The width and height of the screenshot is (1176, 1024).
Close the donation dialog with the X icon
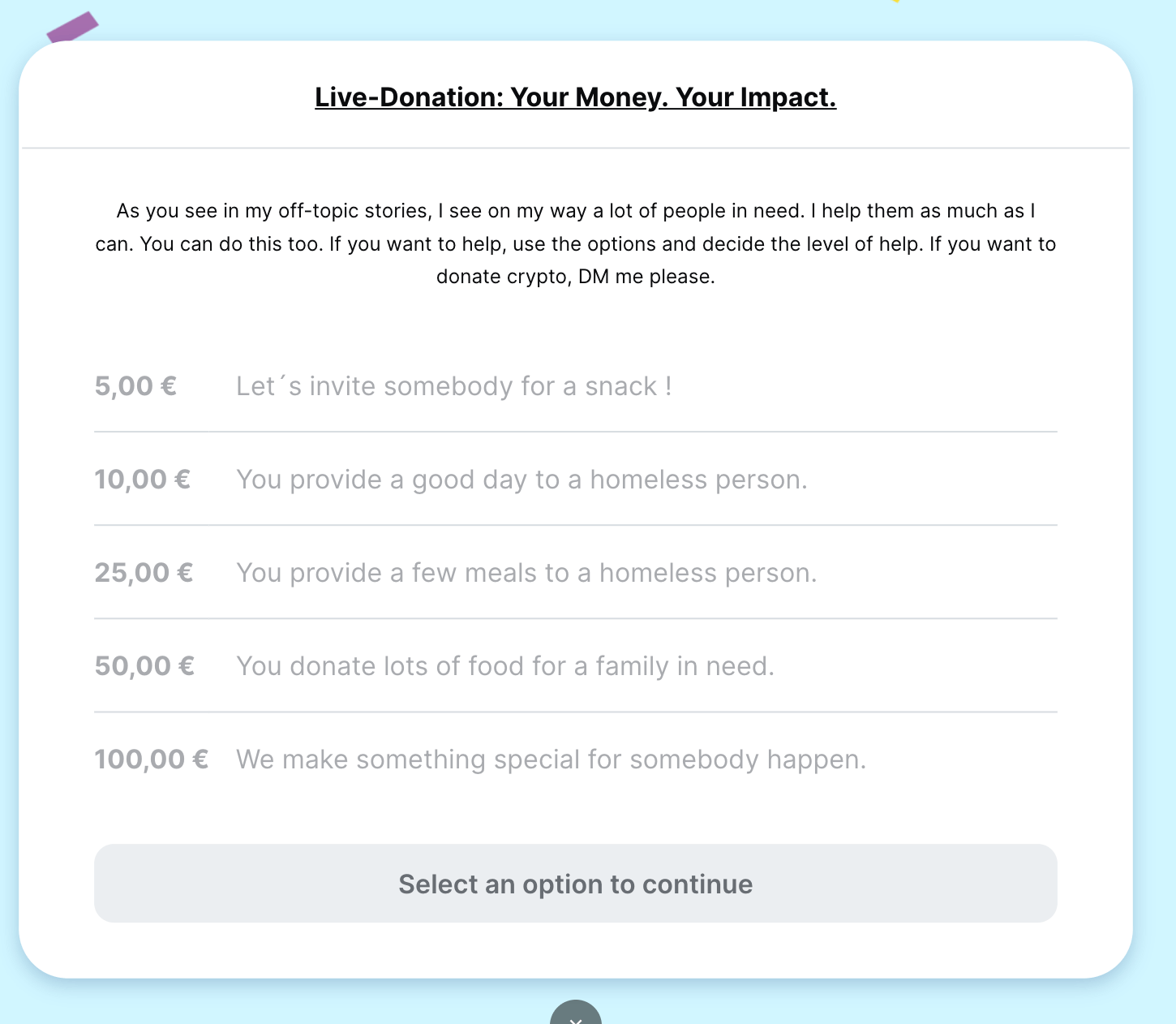(575, 1014)
